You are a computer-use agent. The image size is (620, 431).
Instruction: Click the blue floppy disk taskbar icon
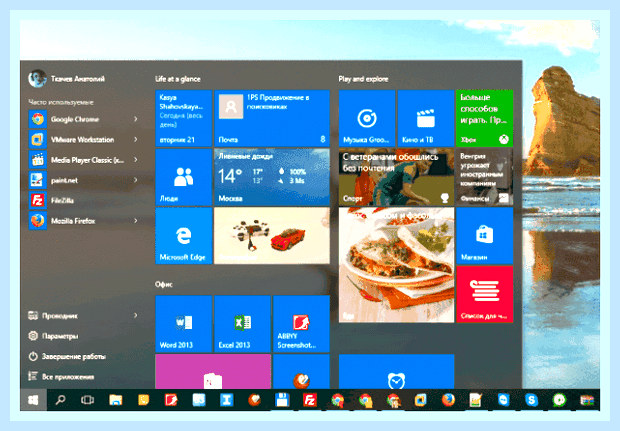click(x=282, y=400)
